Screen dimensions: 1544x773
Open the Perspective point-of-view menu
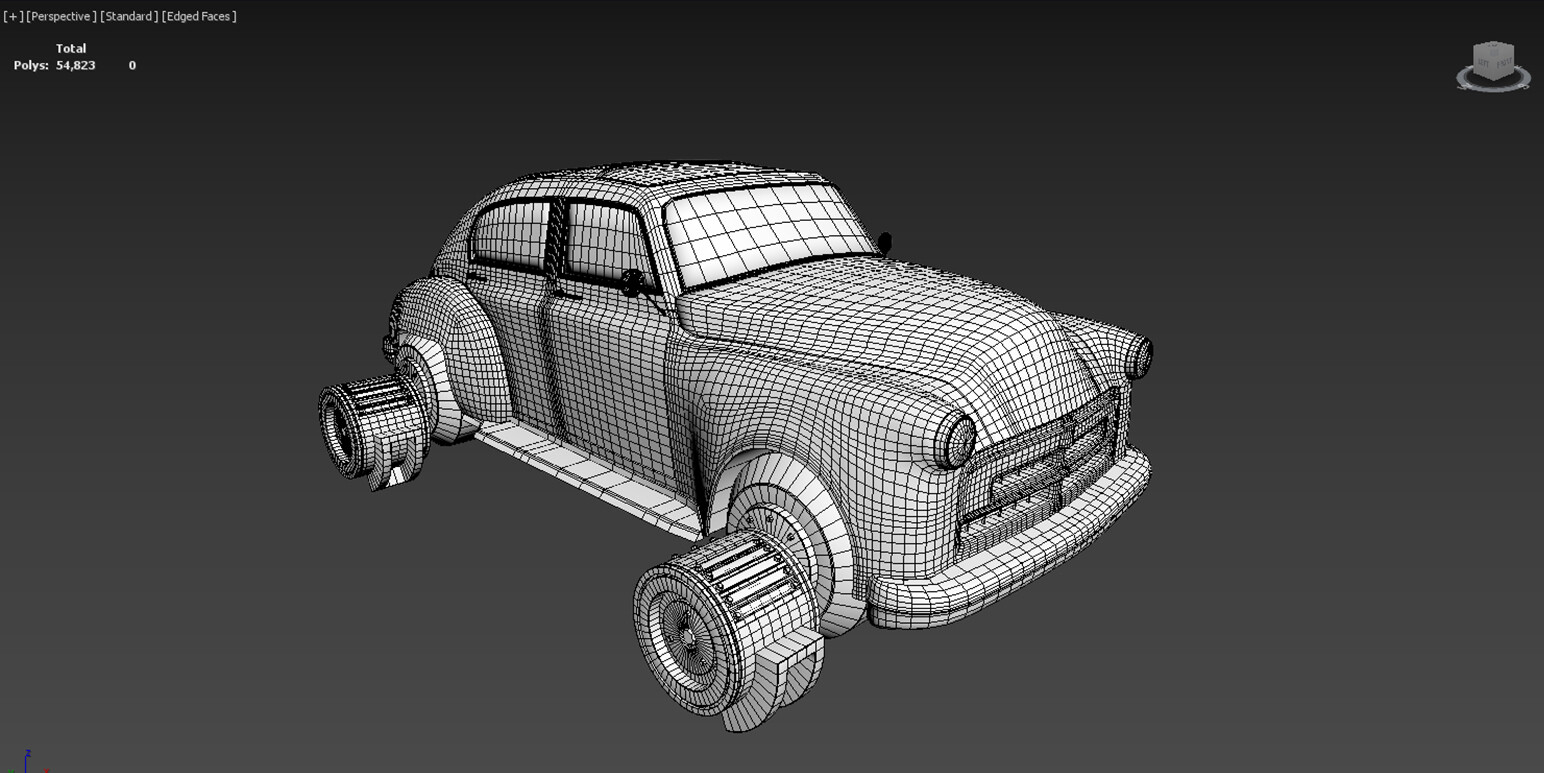click(x=61, y=16)
